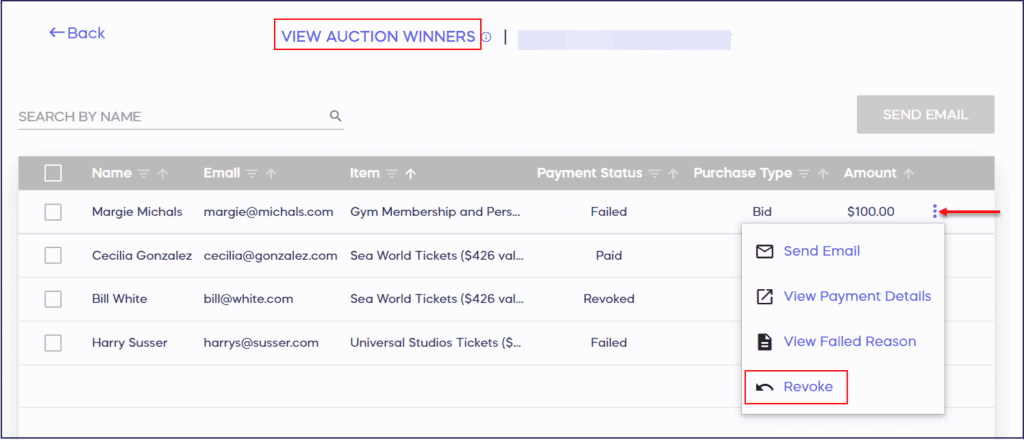Image resolution: width=1024 pixels, height=440 pixels.
Task: Open the Purchase Type filter dropdown
Action: pyautogui.click(x=803, y=173)
